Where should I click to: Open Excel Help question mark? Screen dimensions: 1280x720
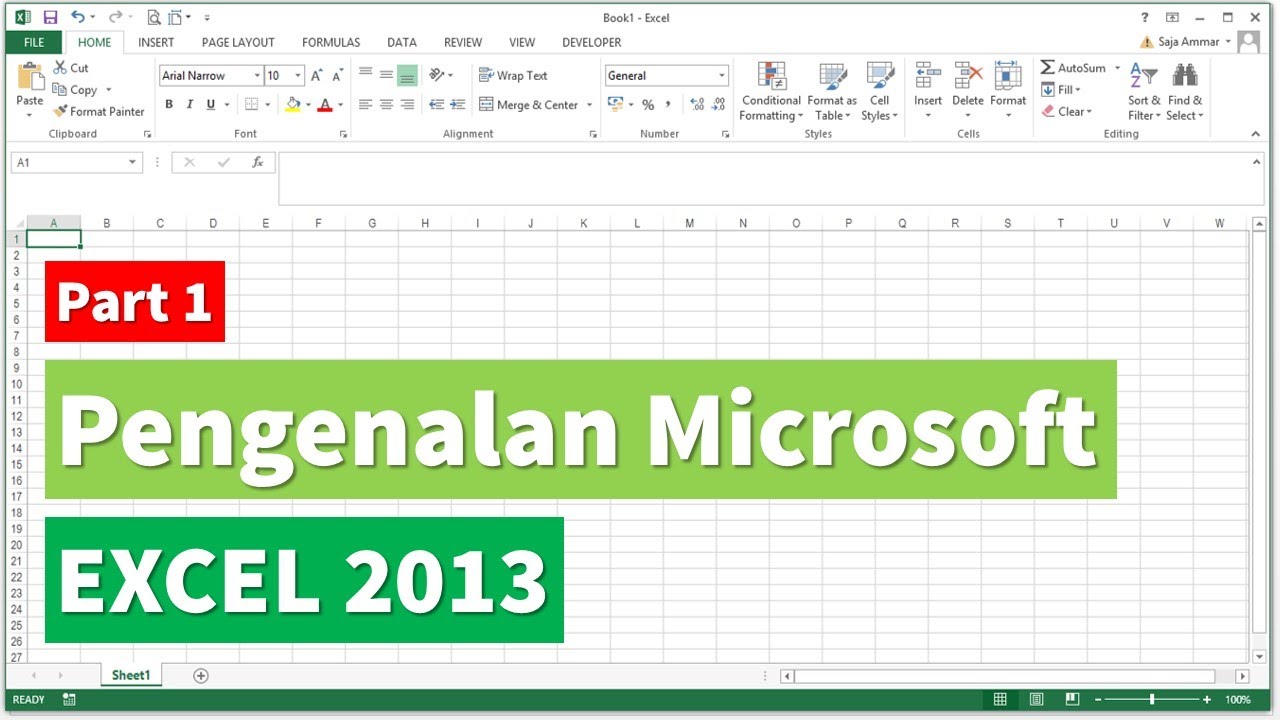tap(1145, 17)
